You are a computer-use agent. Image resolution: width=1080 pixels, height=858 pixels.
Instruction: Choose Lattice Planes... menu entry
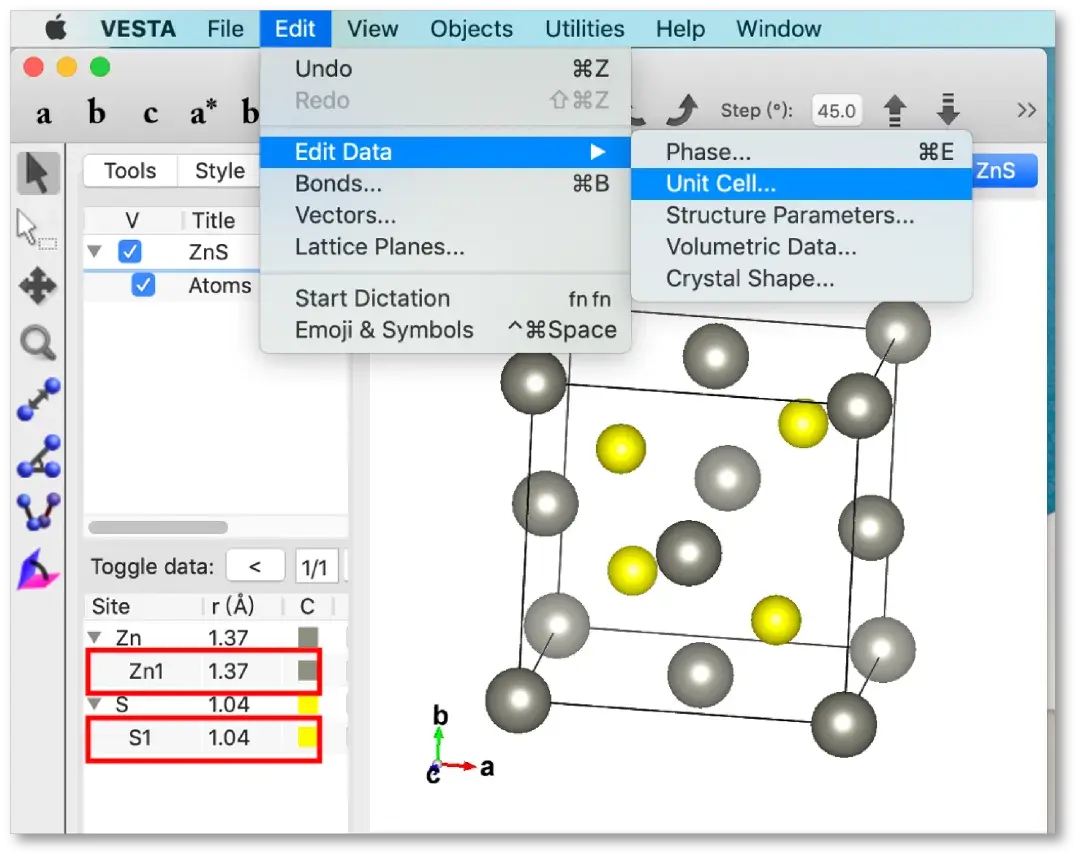446,247
